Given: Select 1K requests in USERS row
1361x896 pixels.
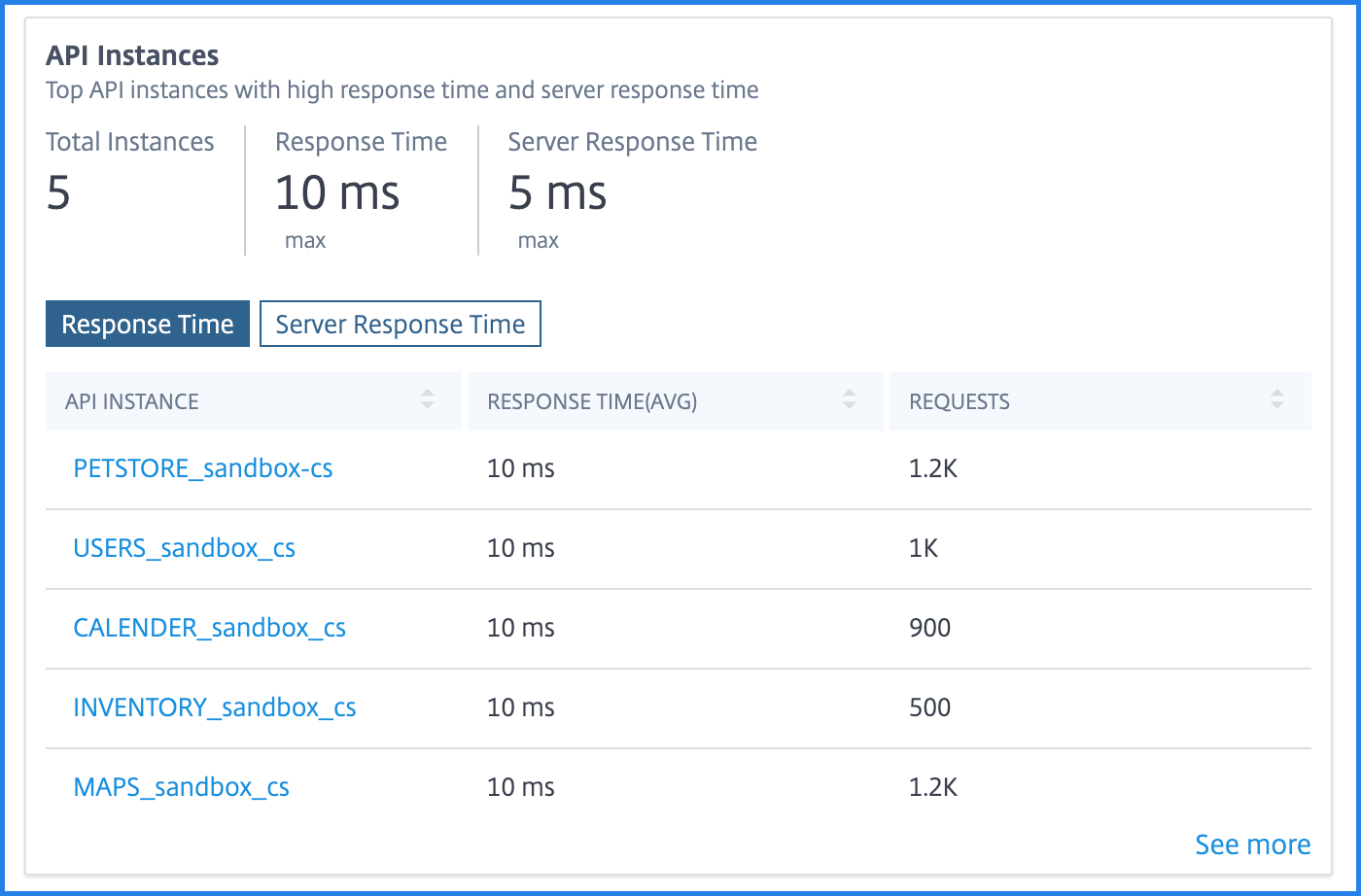Looking at the screenshot, I should click(924, 548).
